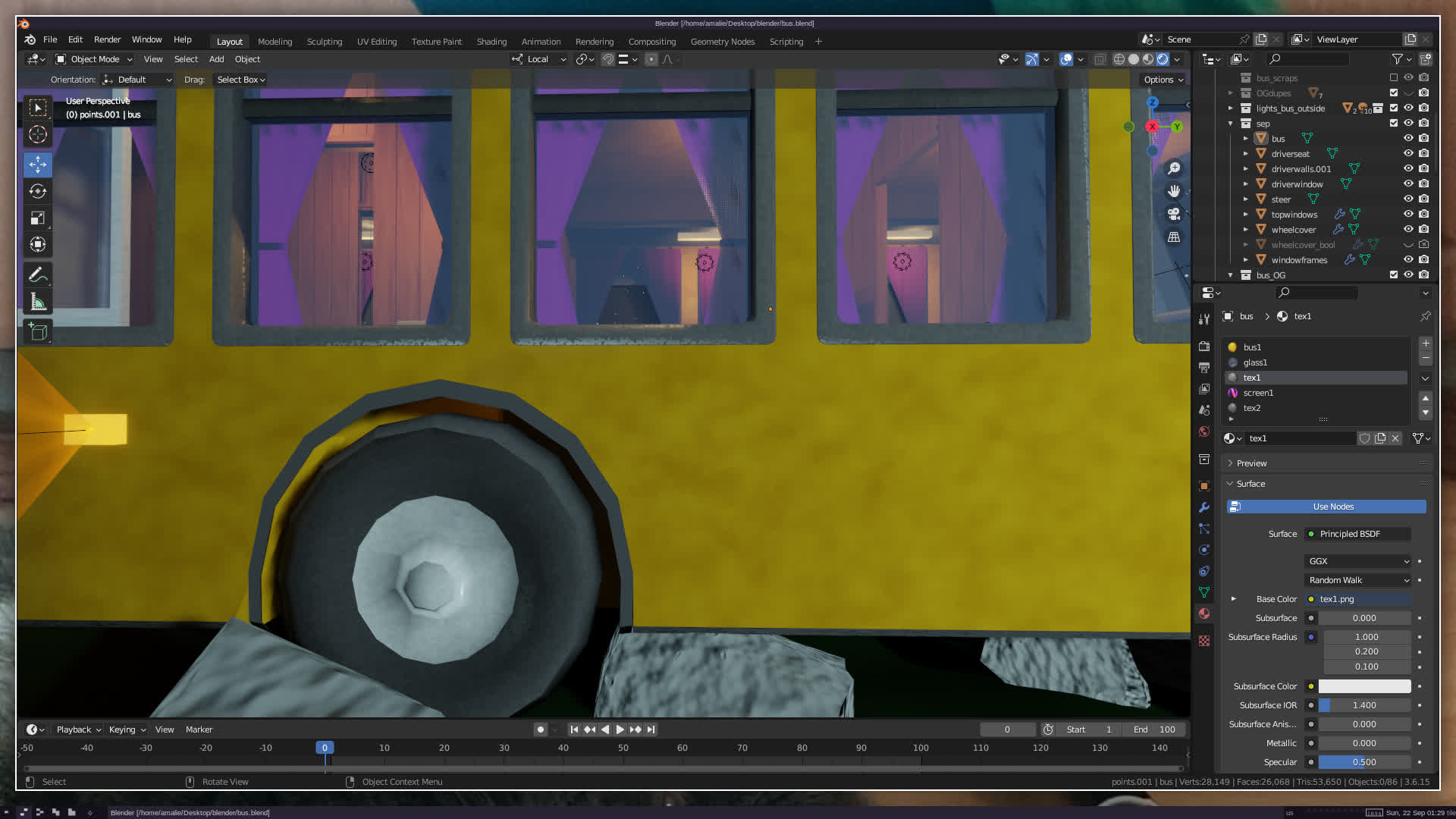Click the Subsurface Color white swatch
The width and height of the screenshot is (1456, 819).
[1364, 686]
